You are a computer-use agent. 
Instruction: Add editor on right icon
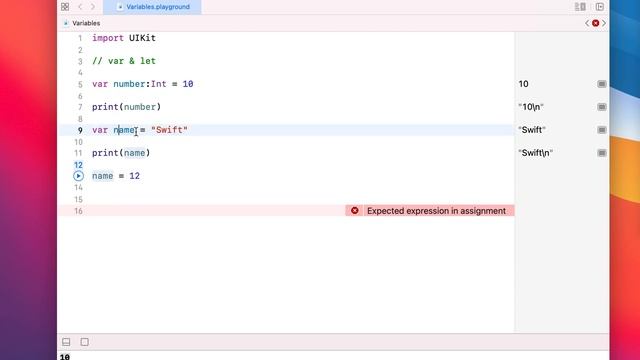coord(600,7)
